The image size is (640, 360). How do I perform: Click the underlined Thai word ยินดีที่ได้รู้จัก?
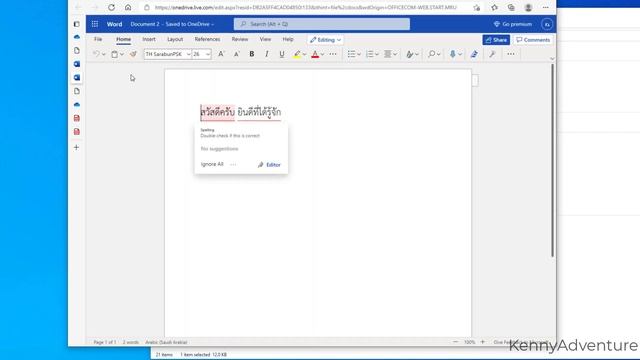click(x=259, y=112)
